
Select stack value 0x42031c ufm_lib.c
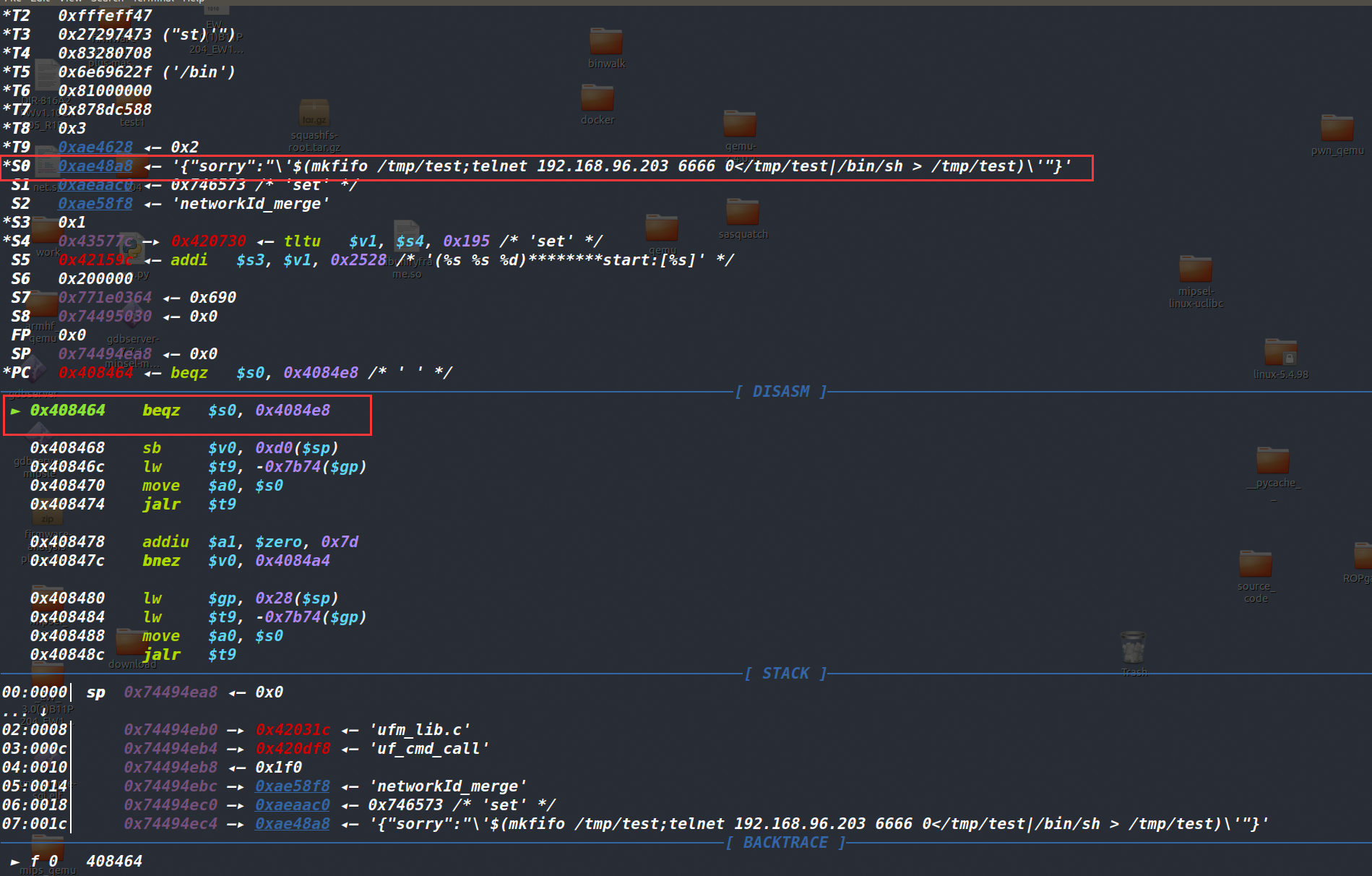[293, 730]
